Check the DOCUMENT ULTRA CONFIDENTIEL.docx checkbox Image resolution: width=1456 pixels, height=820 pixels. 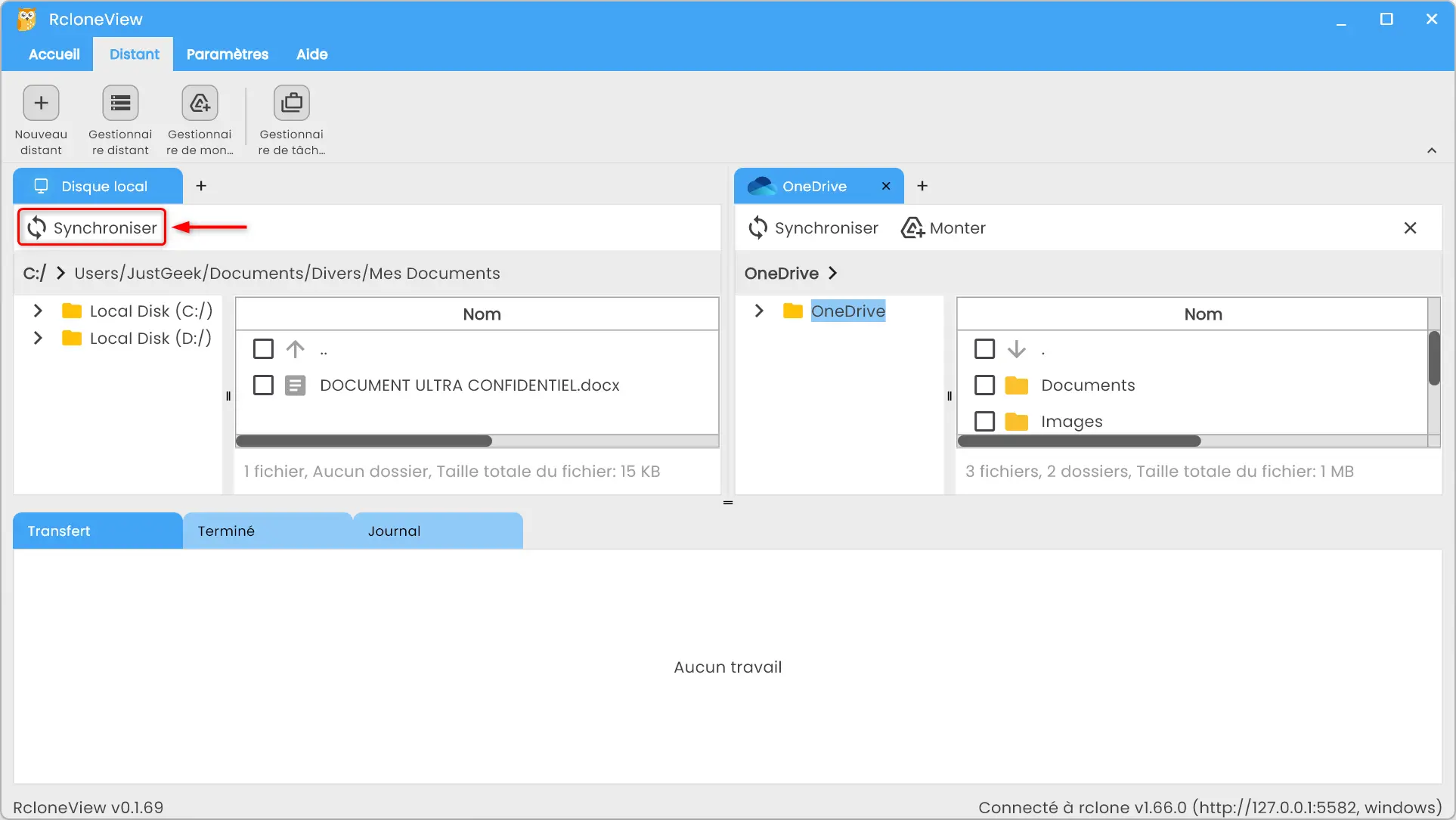click(263, 385)
